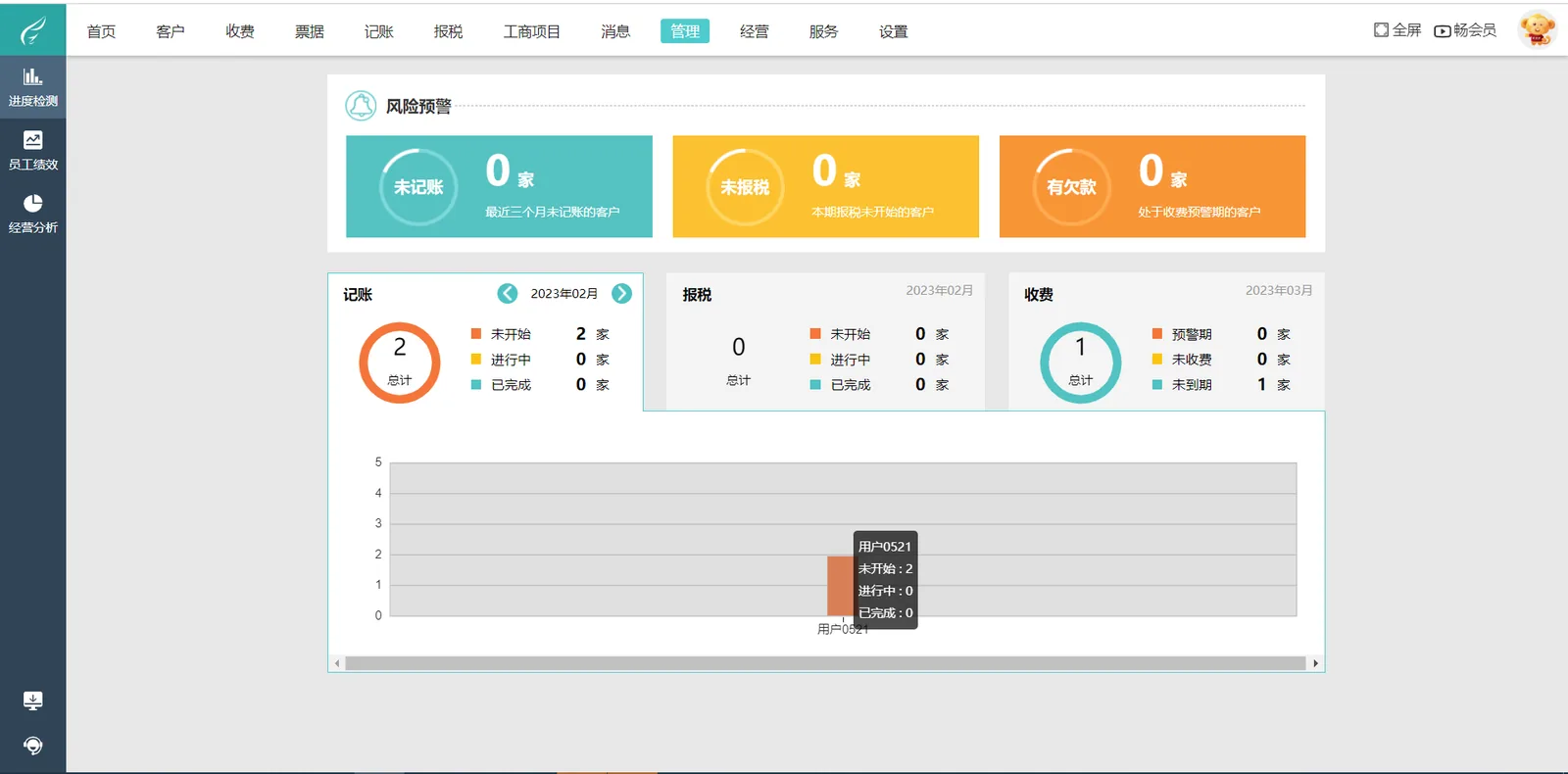Open 进度检测 in the sidebar

click(x=32, y=87)
